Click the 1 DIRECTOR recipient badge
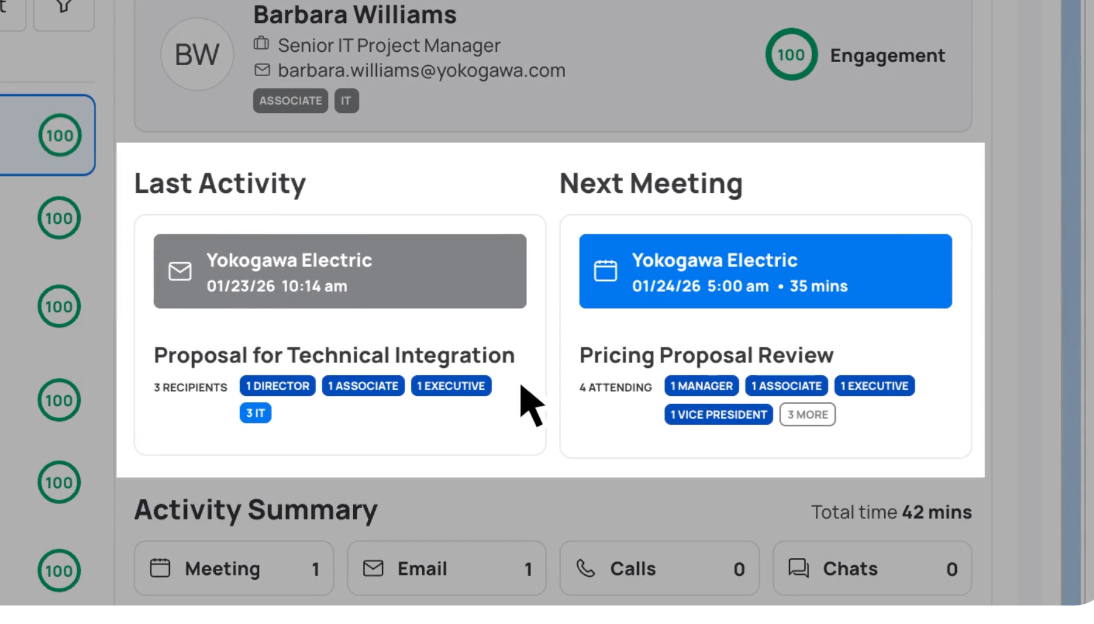This screenshot has height=624, width=1094. (x=278, y=386)
